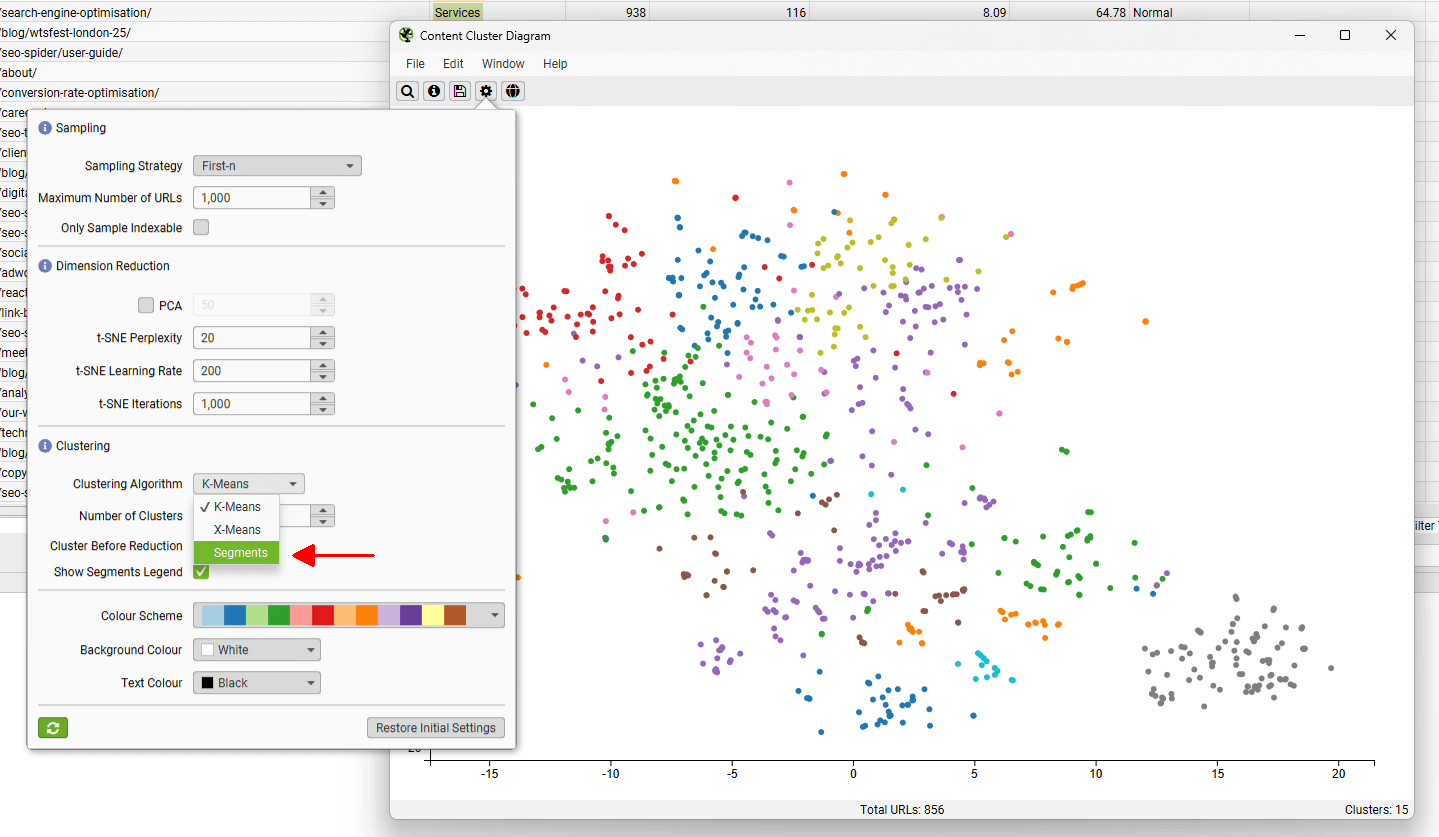Viewport: 1439px width, 837px height.
Task: Click the globe icon in the toolbar
Action: (512, 91)
